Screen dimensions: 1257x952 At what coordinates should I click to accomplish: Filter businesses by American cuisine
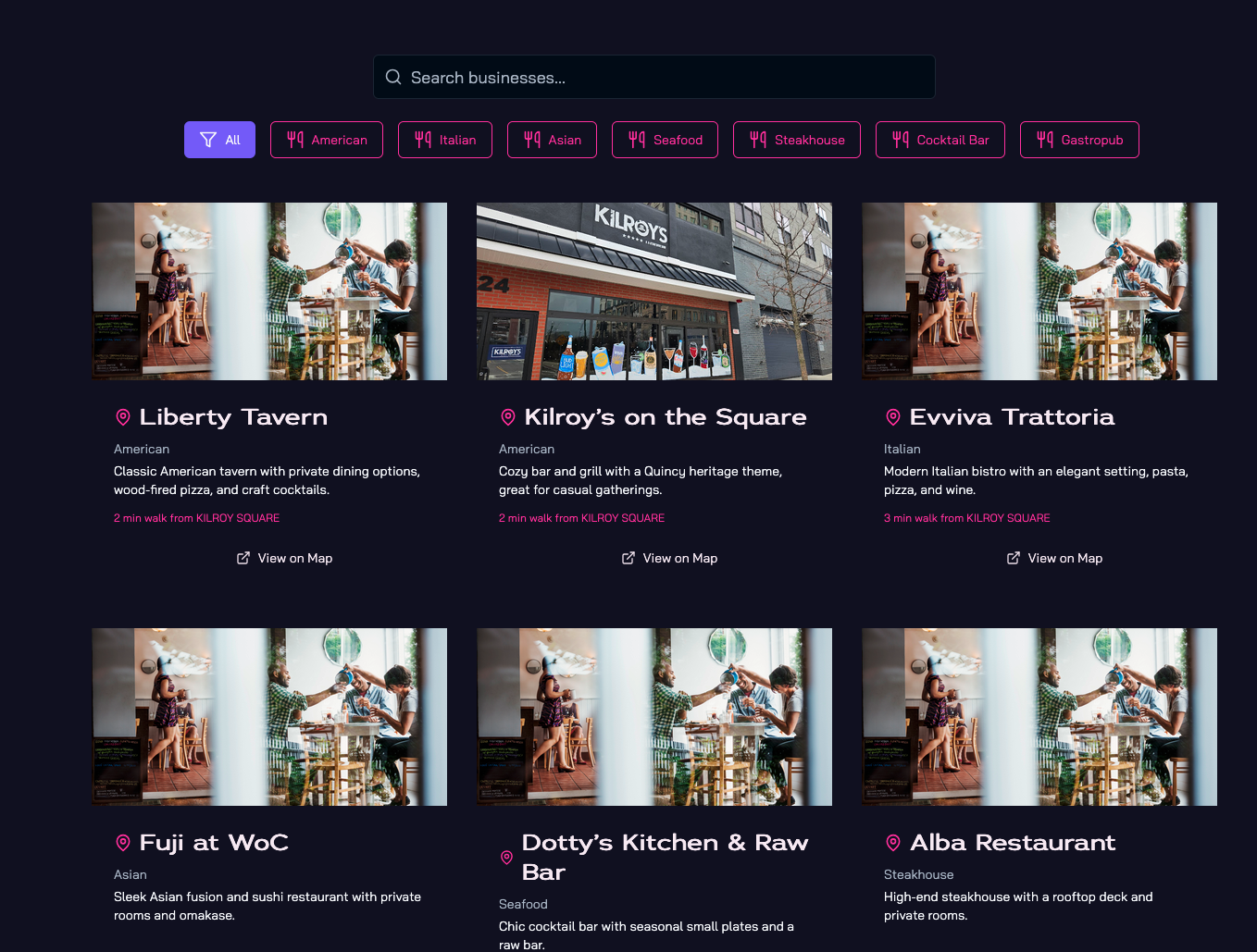(x=326, y=140)
